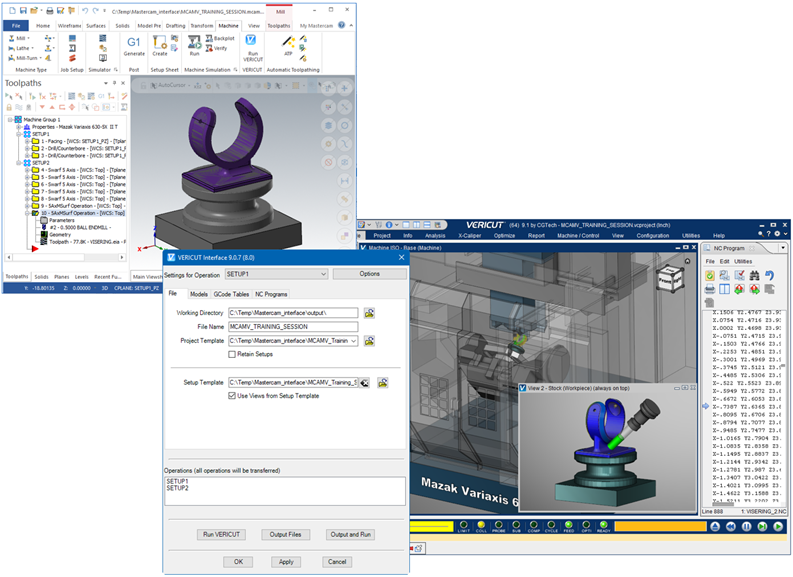
Task: Click the Mastercam help question mark icon
Action: [x=341, y=25]
